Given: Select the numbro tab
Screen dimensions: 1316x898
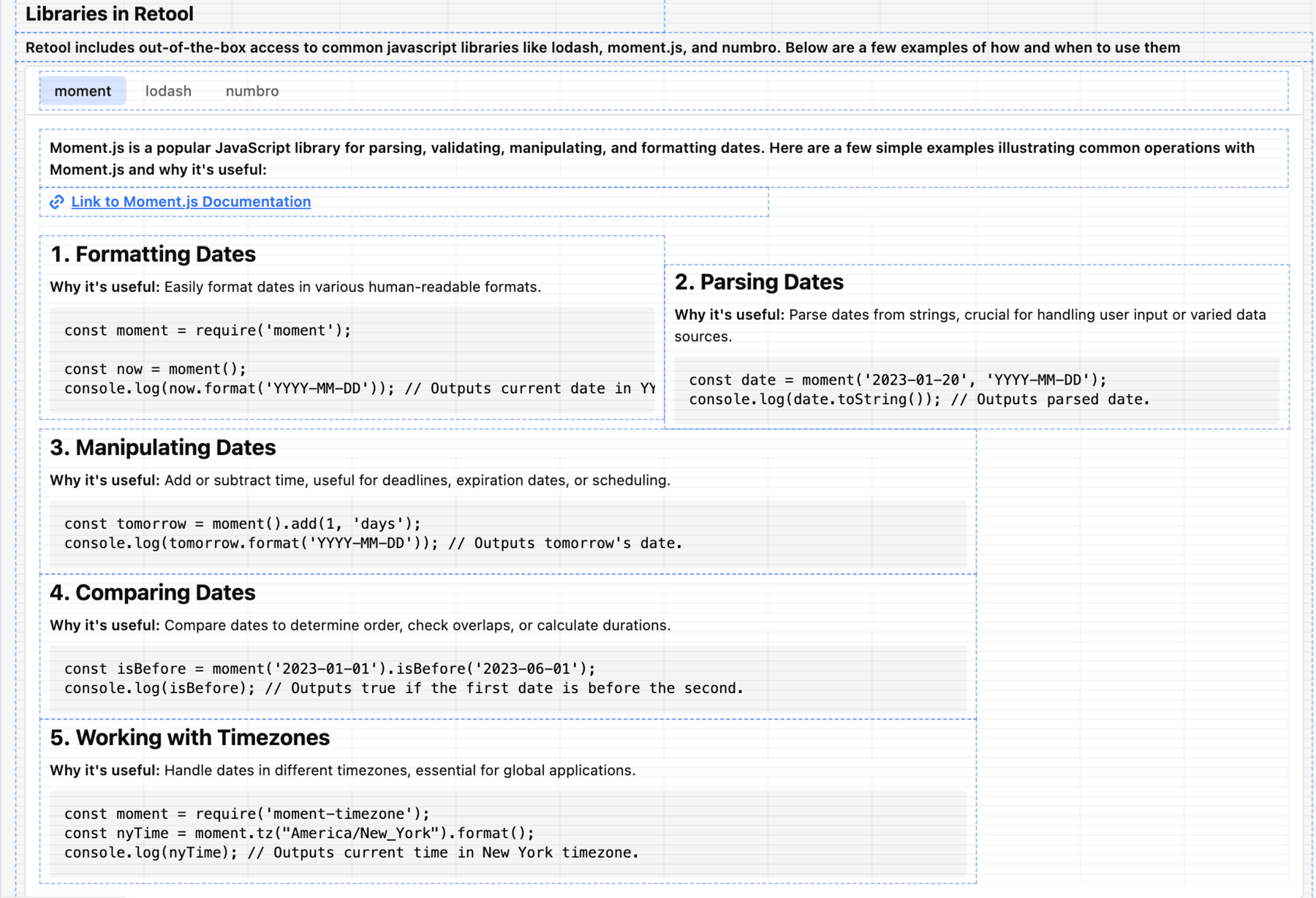Looking at the screenshot, I should tap(252, 91).
